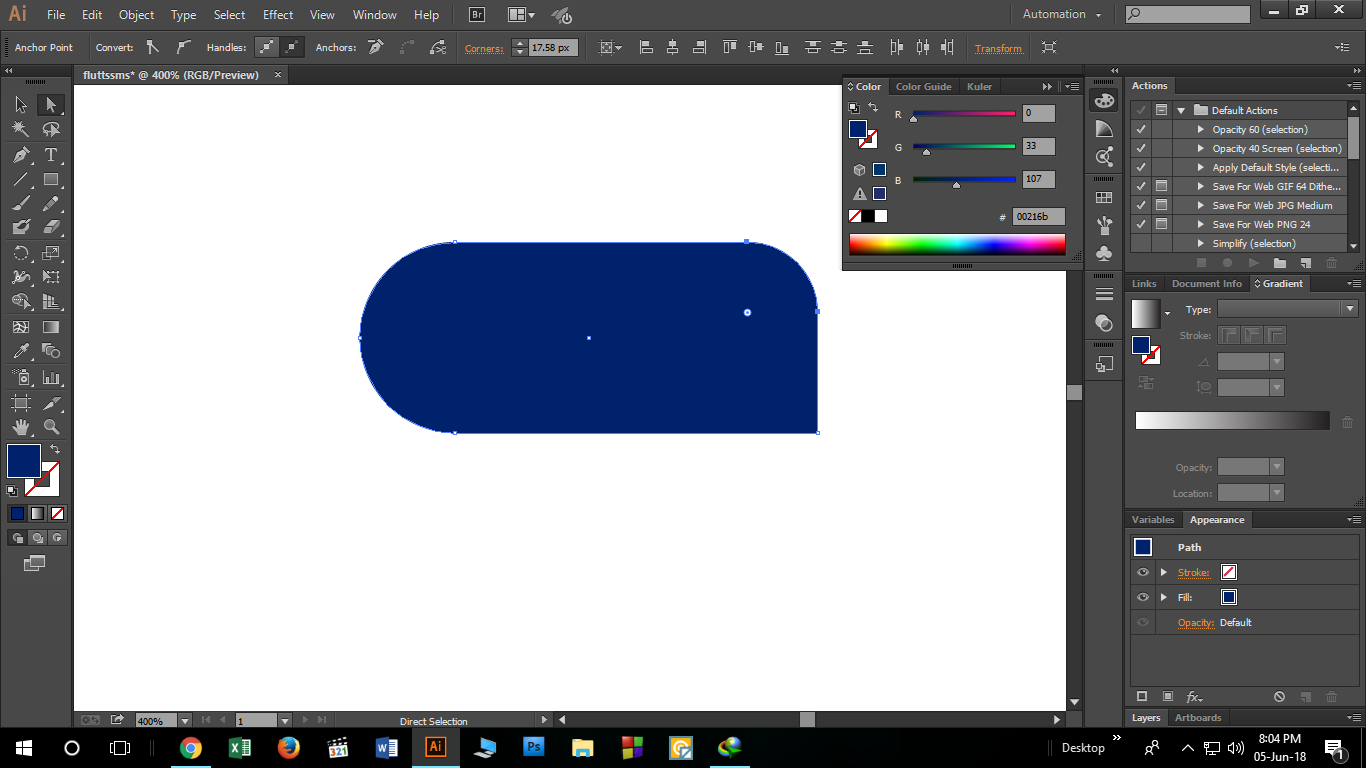Select the Paintbrush tool

[x=21, y=204]
